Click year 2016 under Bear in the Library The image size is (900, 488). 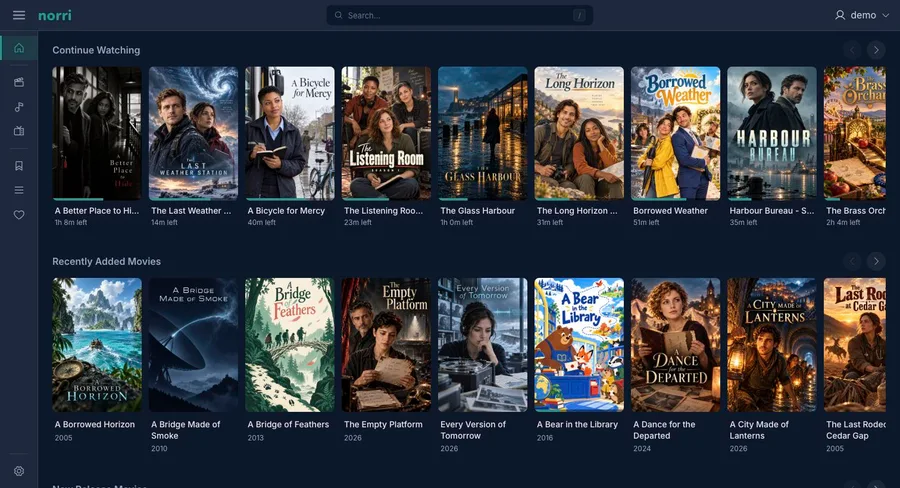[x=545, y=437]
